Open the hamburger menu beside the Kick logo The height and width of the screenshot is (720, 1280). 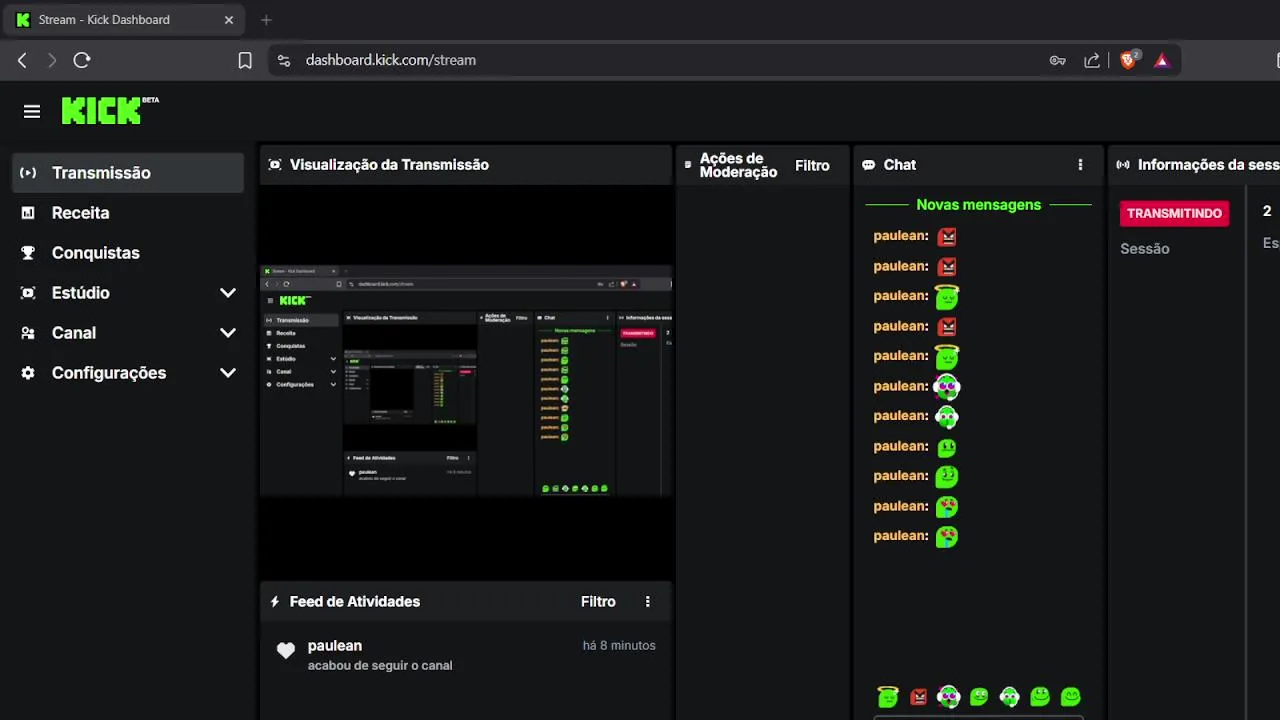[32, 112]
